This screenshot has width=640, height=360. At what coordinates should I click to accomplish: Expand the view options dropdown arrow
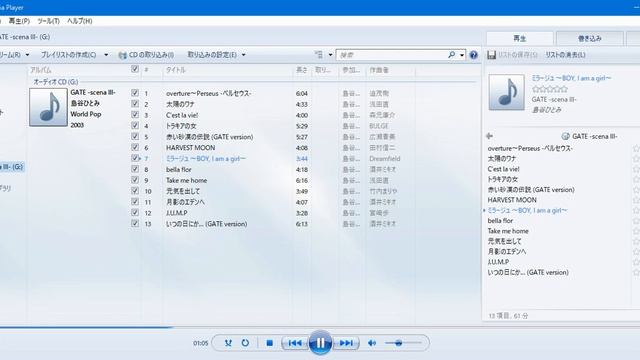click(330, 55)
